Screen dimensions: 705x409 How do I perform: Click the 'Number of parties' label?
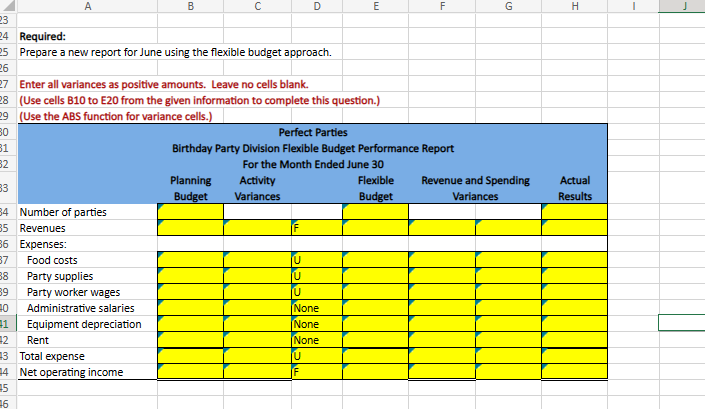(63, 212)
